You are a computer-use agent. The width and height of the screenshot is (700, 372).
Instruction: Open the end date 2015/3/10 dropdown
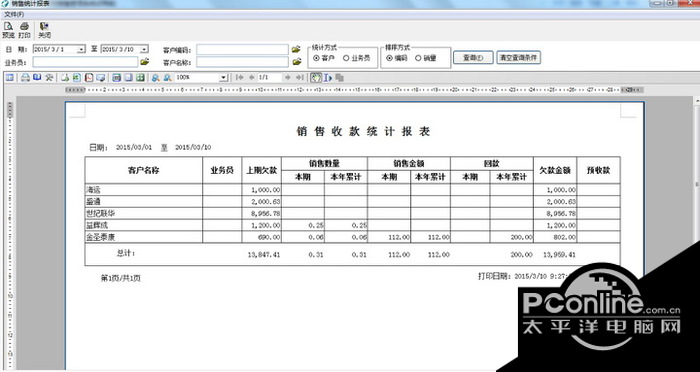click(144, 49)
